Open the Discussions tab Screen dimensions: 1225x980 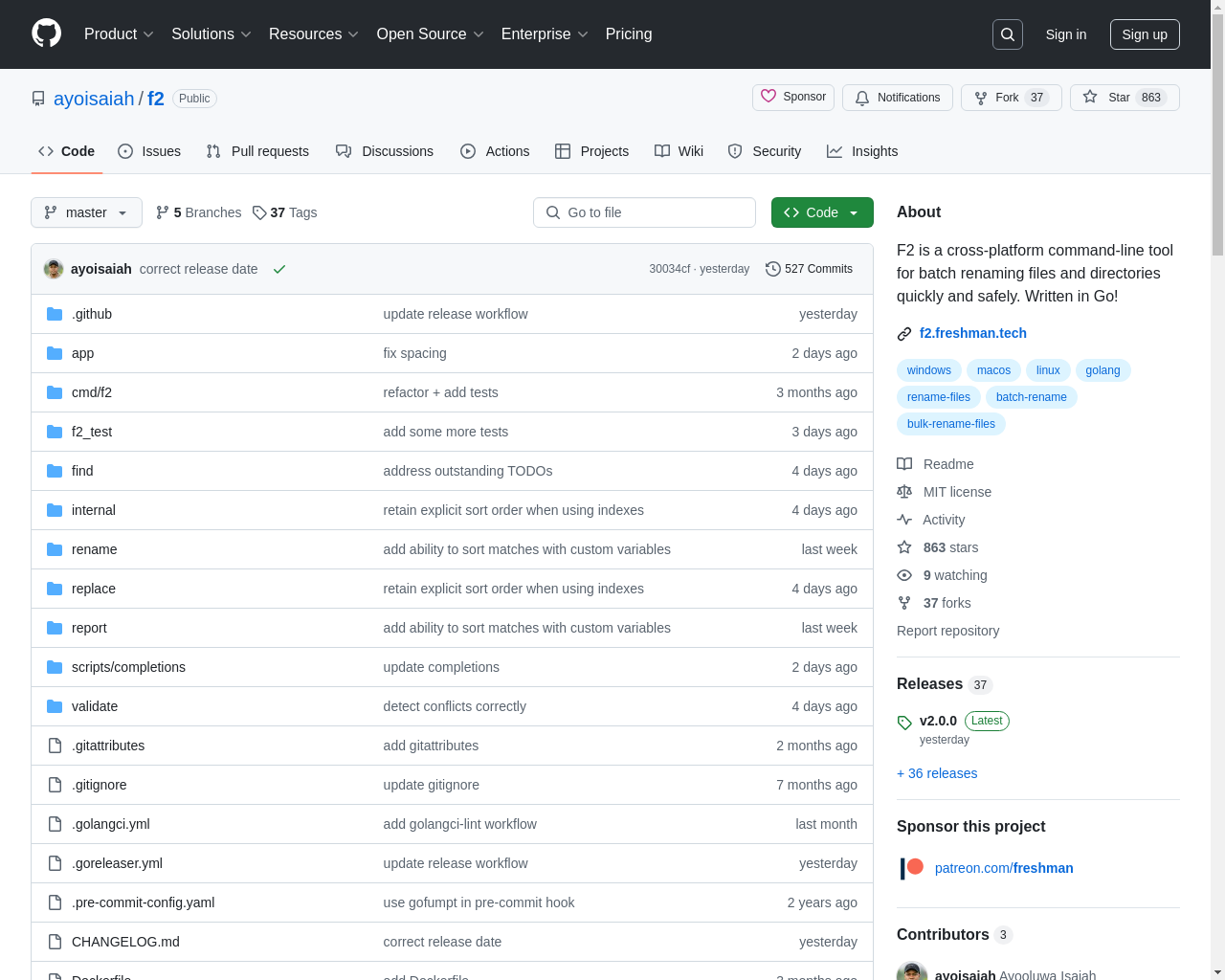[385, 151]
